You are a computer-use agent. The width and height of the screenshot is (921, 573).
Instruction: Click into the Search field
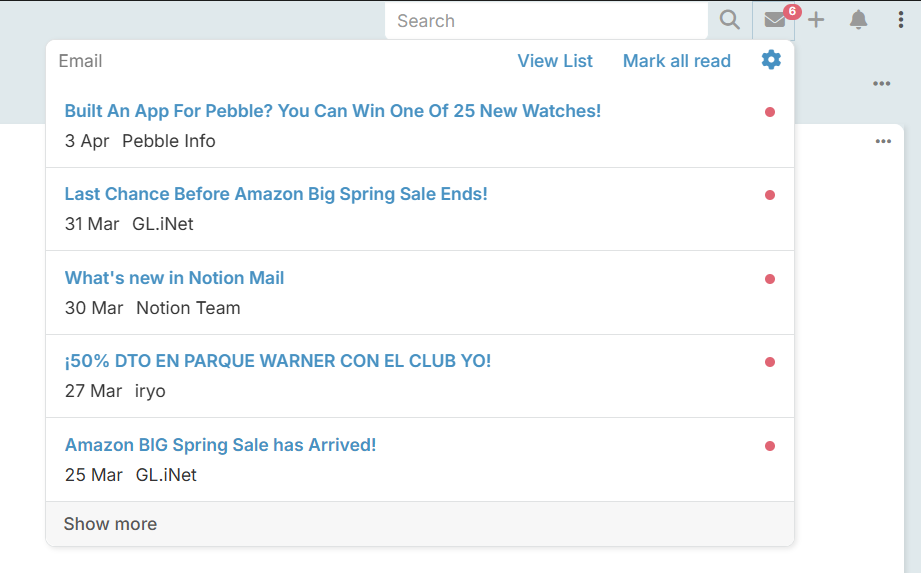(x=545, y=21)
